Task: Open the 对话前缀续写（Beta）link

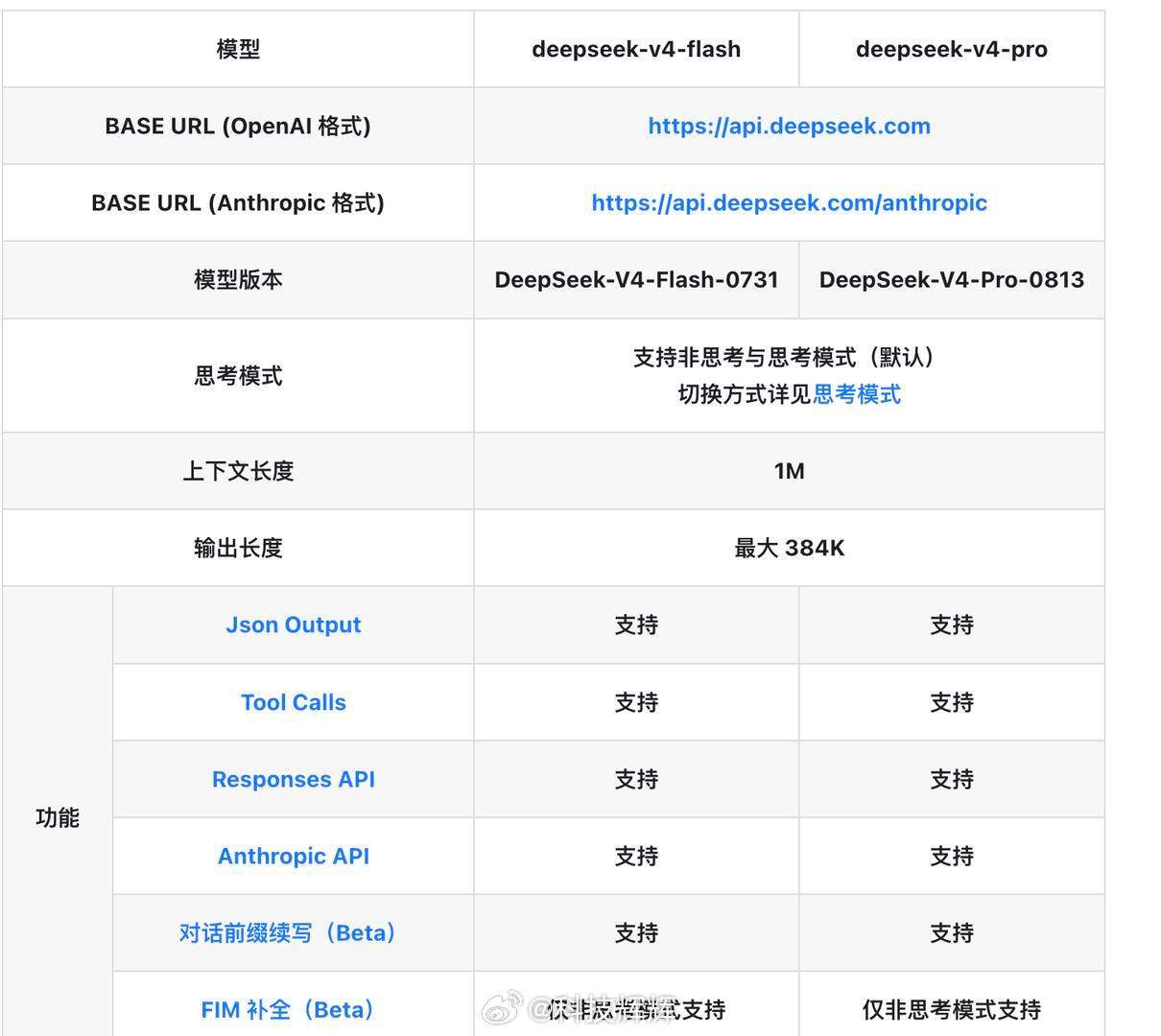Action: coord(288,932)
